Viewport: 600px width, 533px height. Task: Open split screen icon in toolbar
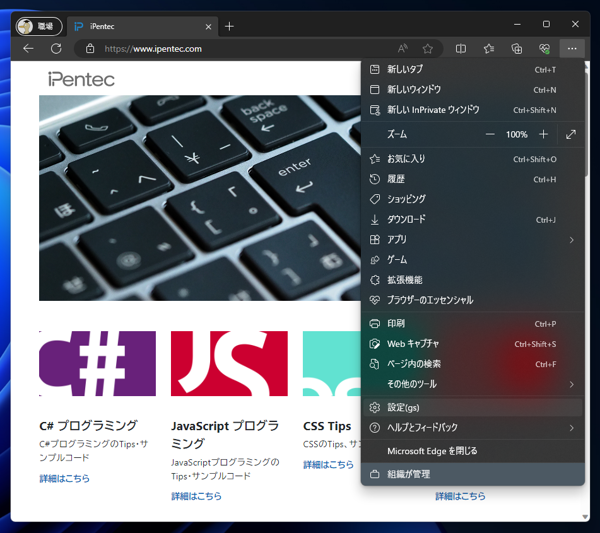(461, 49)
